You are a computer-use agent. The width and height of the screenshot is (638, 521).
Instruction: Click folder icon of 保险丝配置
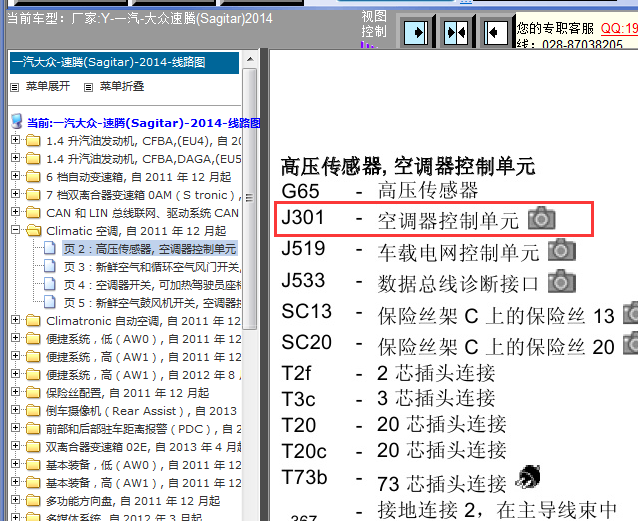pos(33,392)
